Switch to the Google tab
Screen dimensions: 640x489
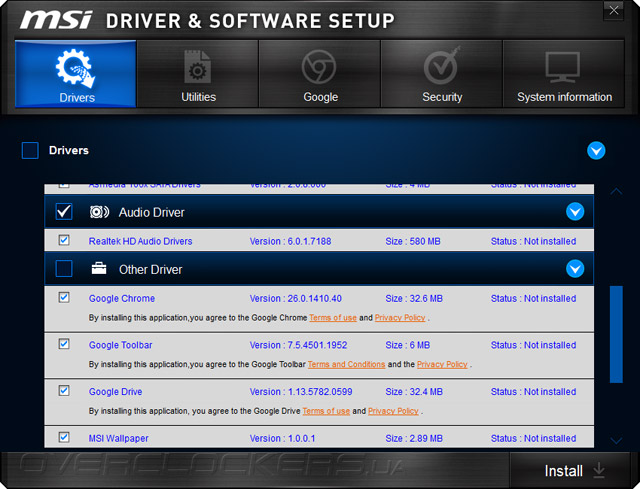click(320, 74)
